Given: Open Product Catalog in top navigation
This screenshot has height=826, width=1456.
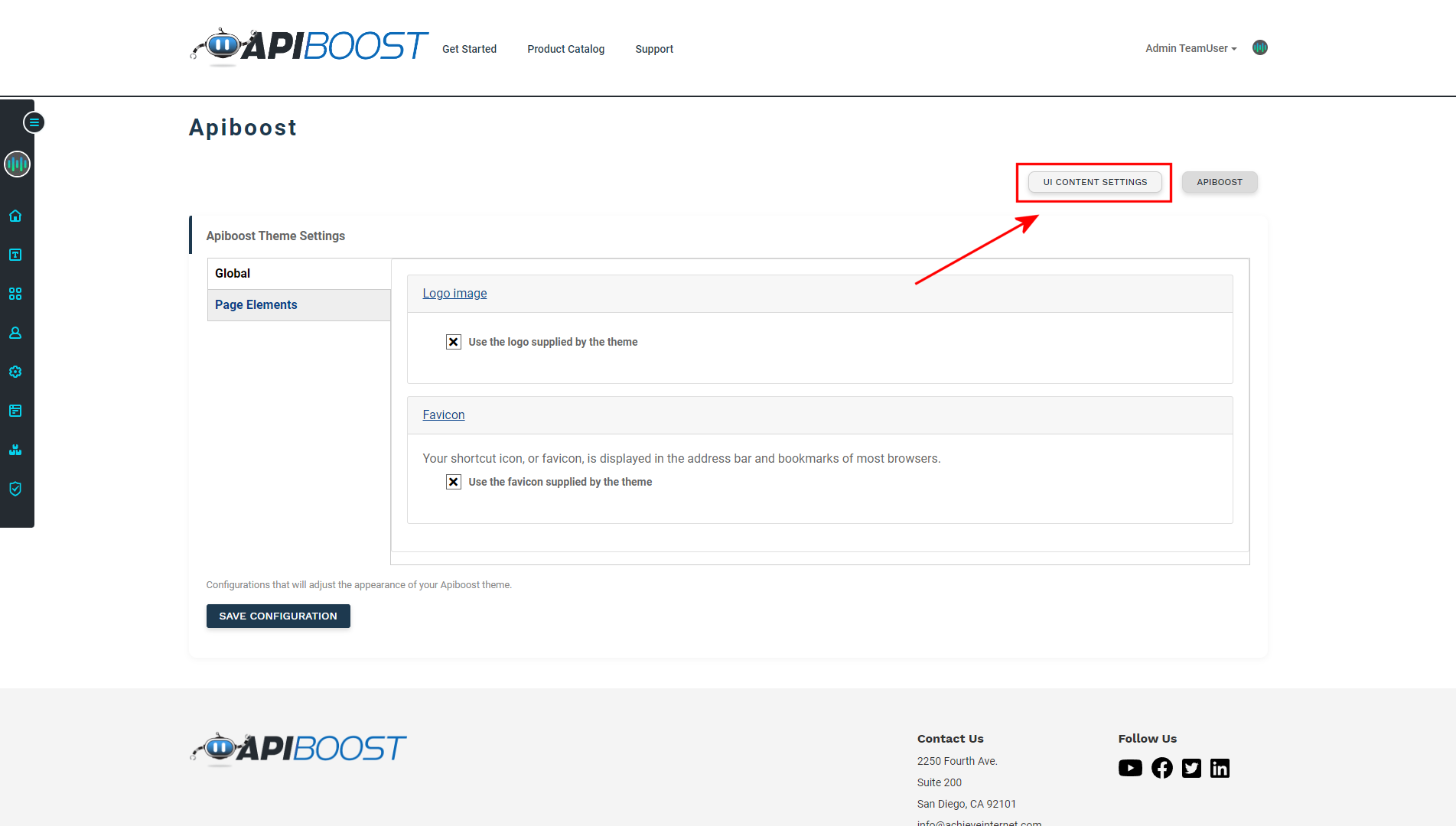Looking at the screenshot, I should [x=565, y=49].
